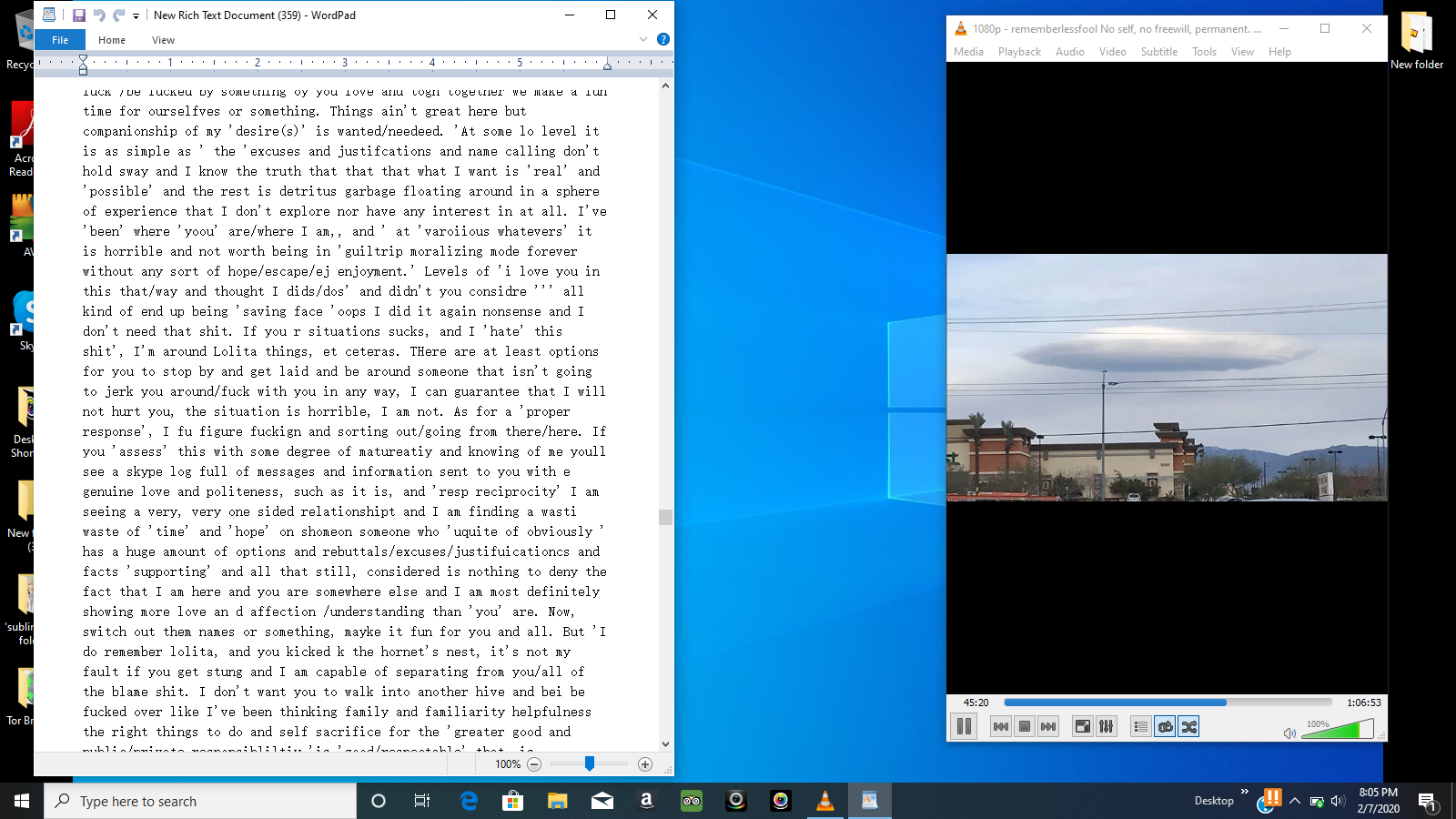Redo the action in WordPad
The image size is (1456, 819).
[118, 15]
